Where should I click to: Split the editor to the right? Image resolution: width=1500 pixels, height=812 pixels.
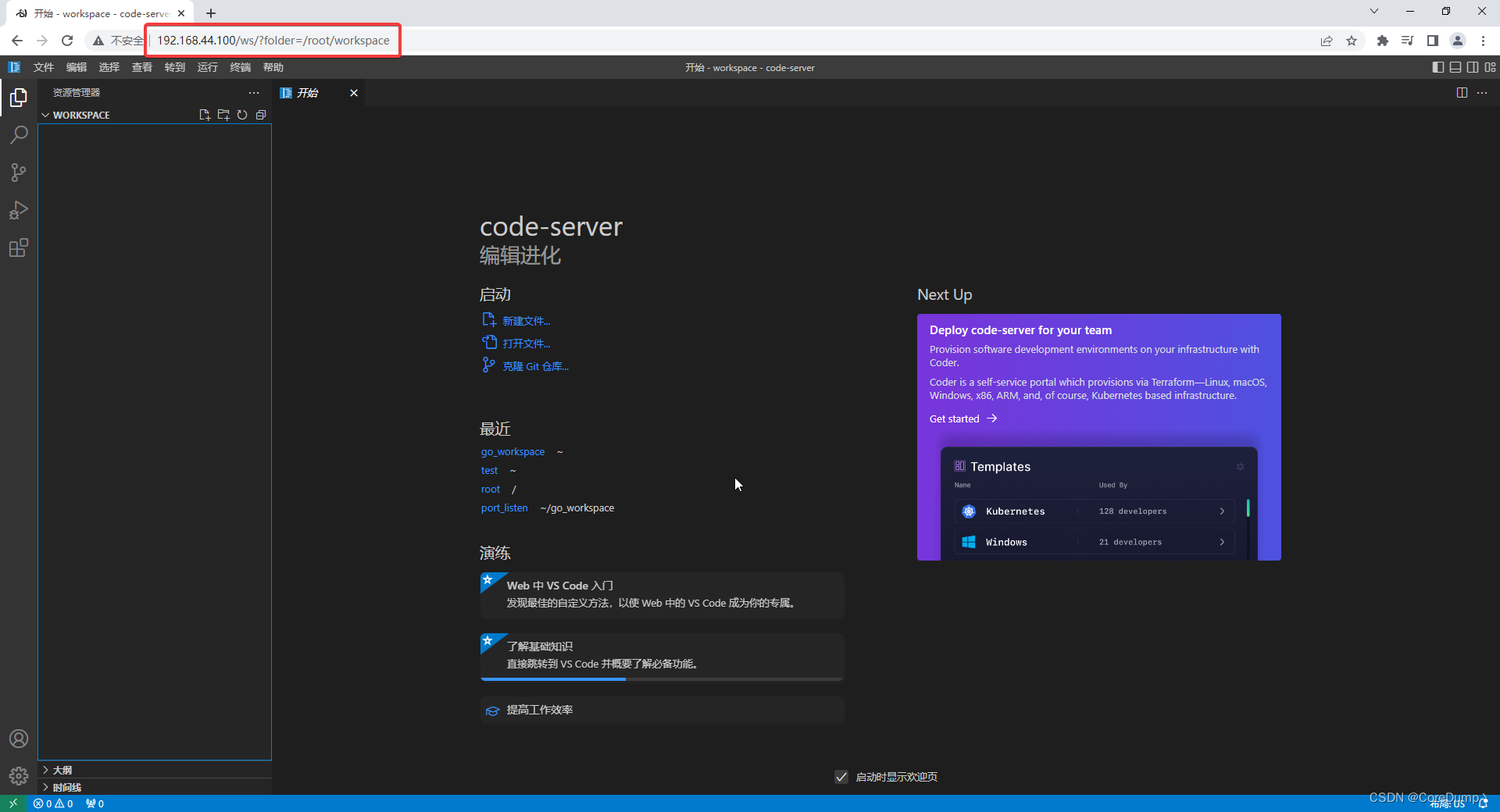(1462, 92)
